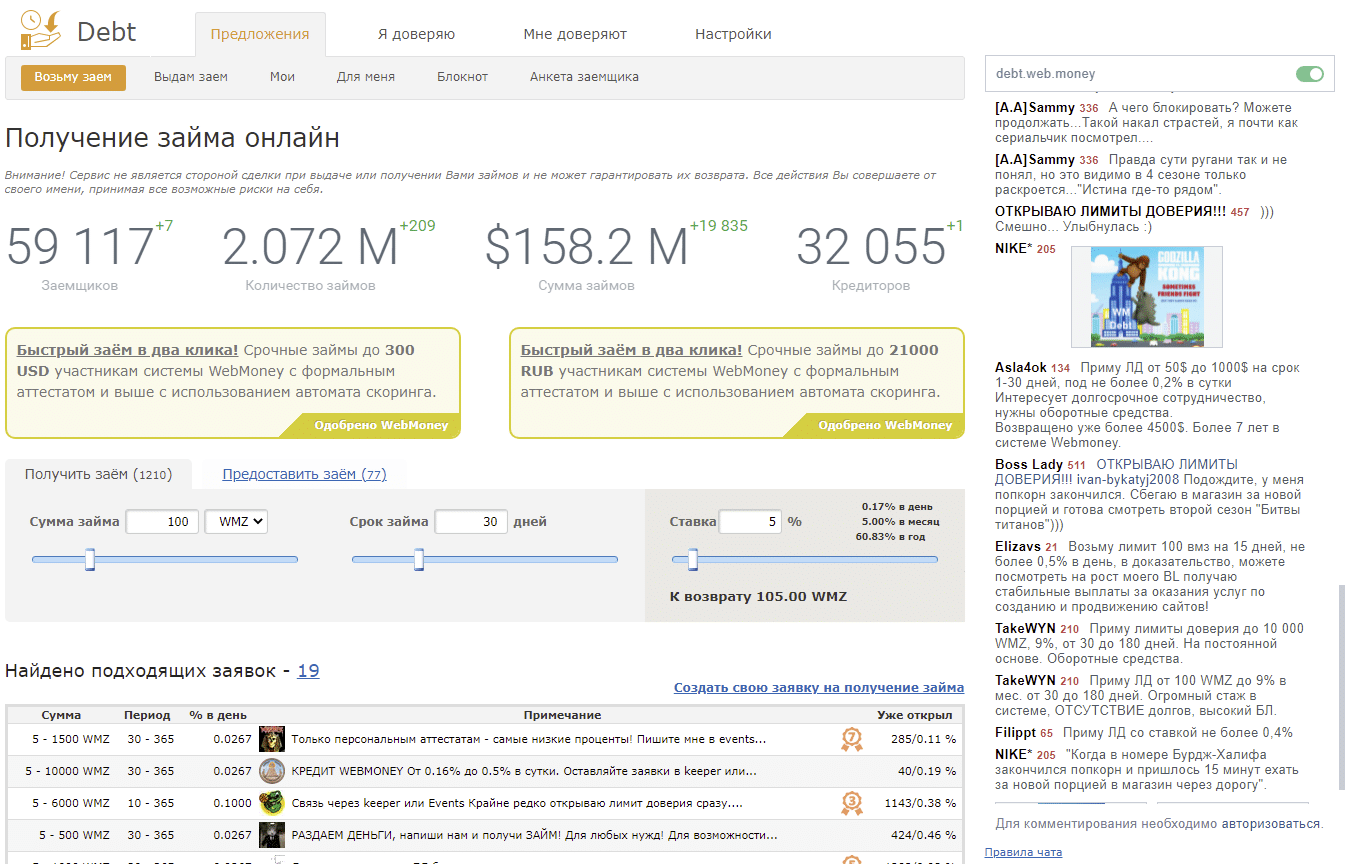Screen dimensions: 1346x864
Task: Click the badge with number 3
Action: [x=851, y=803]
